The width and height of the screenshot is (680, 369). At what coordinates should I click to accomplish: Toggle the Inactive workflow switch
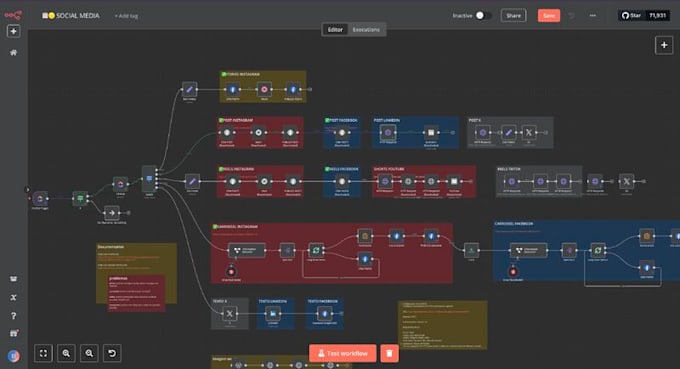pos(483,16)
